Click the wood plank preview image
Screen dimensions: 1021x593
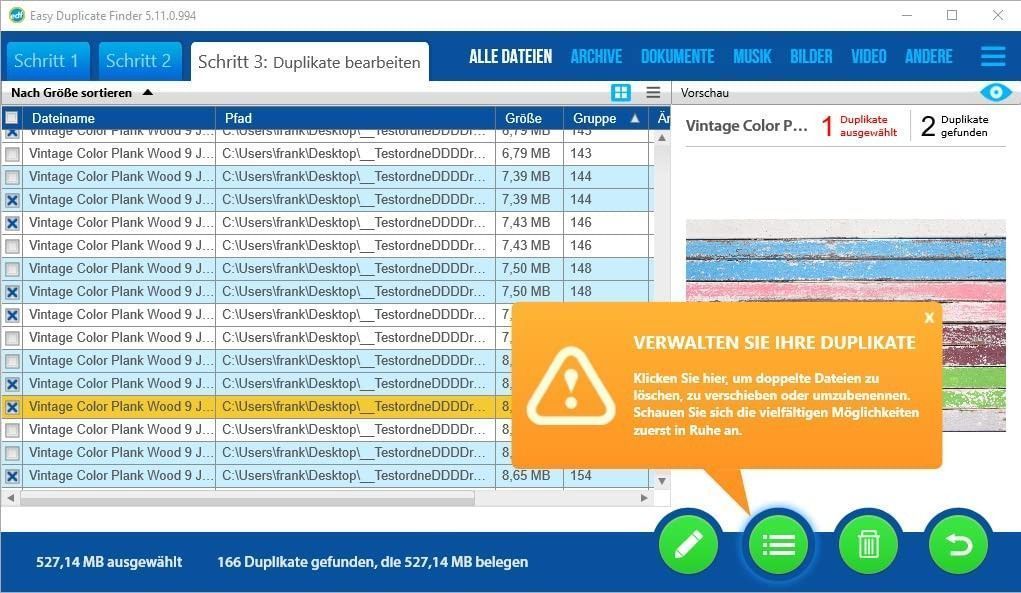pos(845,260)
